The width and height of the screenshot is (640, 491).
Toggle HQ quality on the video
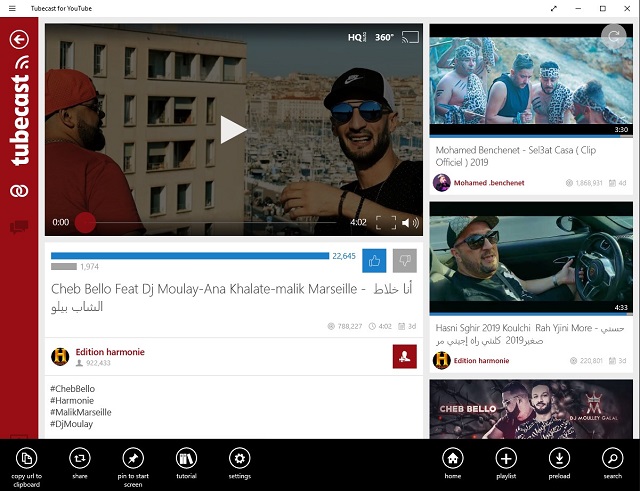point(357,38)
